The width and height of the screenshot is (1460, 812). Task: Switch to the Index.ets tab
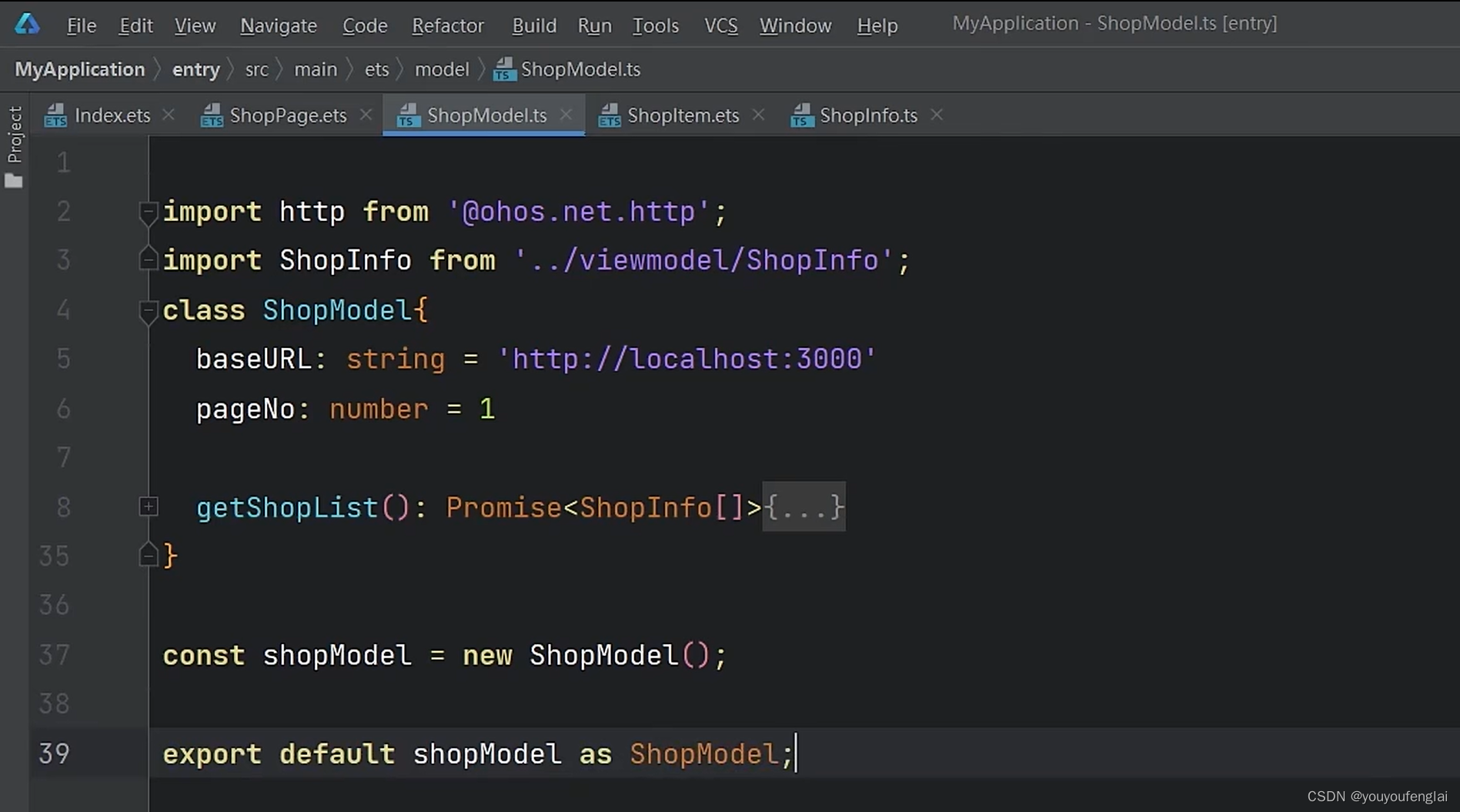click(112, 115)
